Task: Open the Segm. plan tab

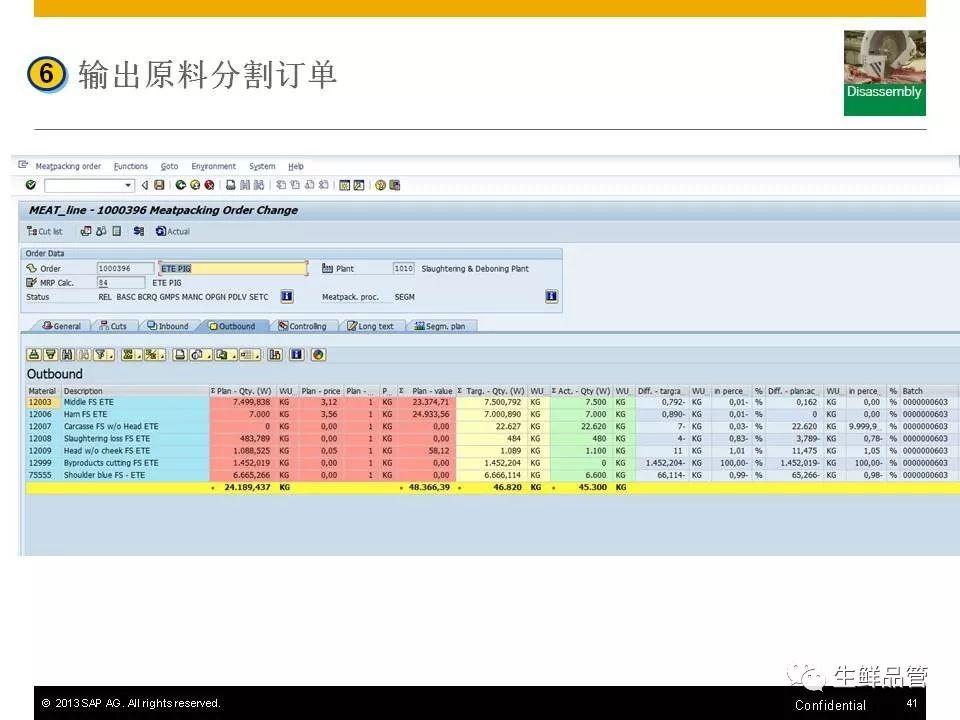Action: 440,326
